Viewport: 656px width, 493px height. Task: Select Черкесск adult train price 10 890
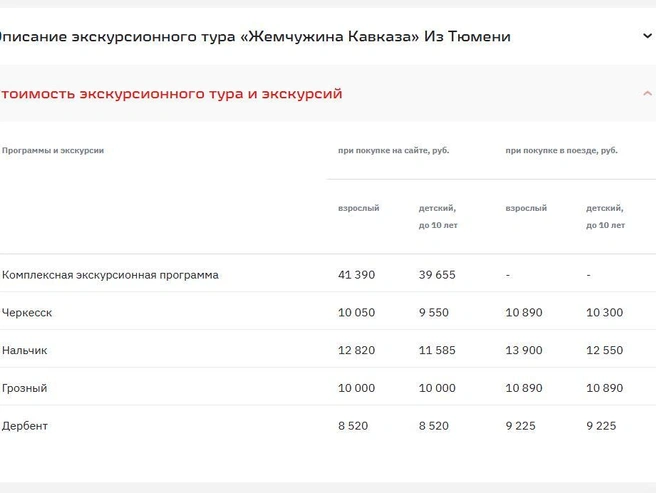point(524,313)
